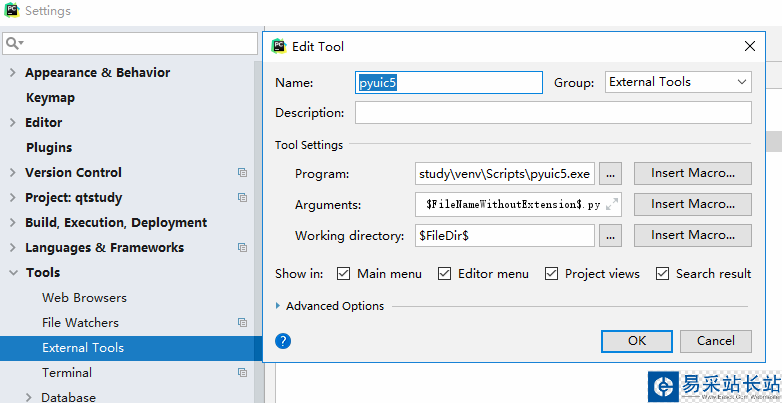Viewport: 782px width, 403px height.
Task: Expand Advanced Options section
Action: pos(278,306)
